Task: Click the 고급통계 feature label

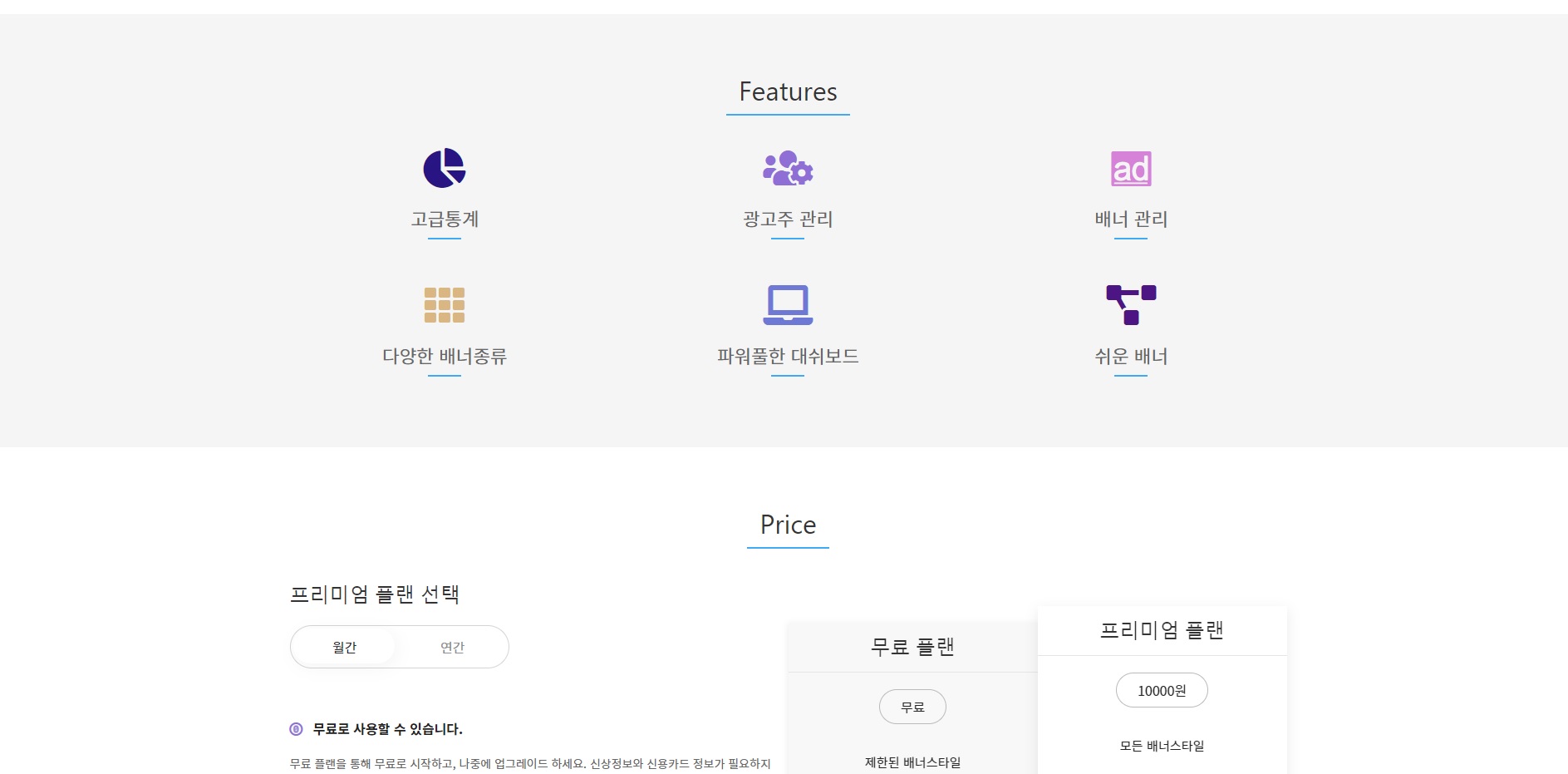Action: [x=444, y=219]
